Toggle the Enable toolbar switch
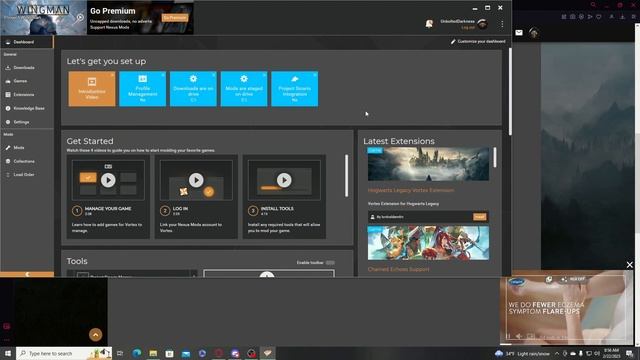Image resolution: width=640 pixels, height=360 pixels. (x=330, y=262)
